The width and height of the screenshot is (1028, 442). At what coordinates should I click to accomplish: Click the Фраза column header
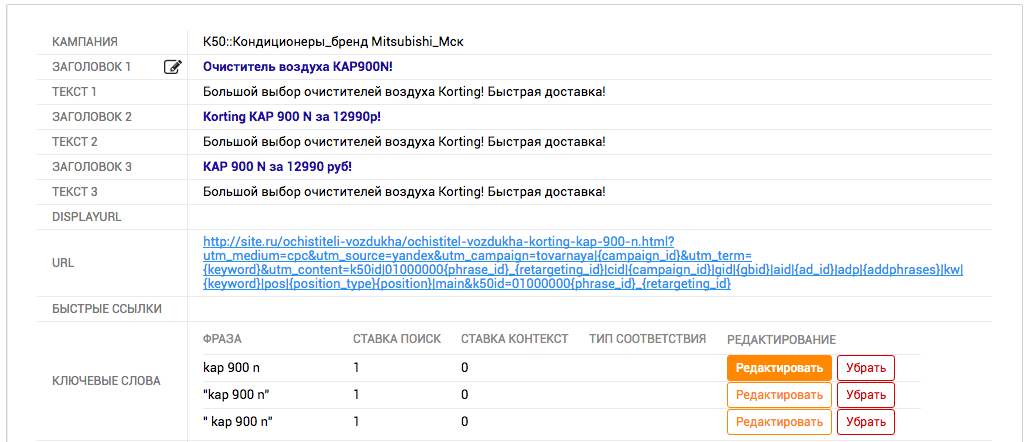point(222,339)
